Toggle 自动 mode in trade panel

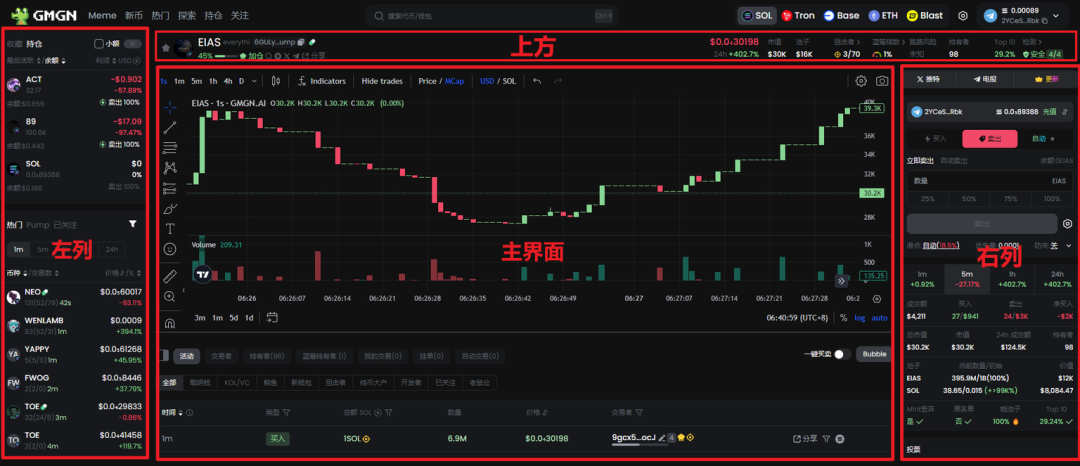1043,138
